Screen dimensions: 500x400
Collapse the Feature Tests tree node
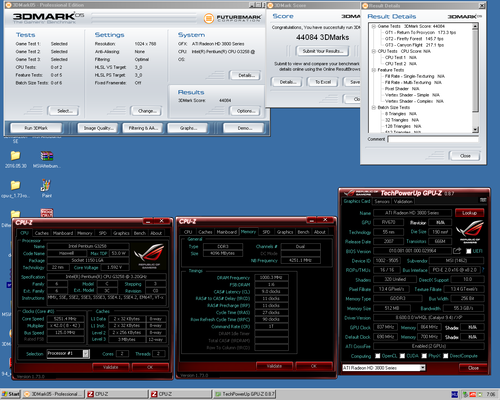(x=374, y=70)
